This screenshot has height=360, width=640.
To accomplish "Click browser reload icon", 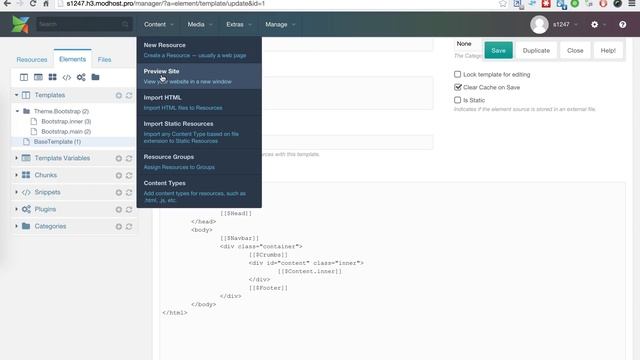I will [33, 4].
